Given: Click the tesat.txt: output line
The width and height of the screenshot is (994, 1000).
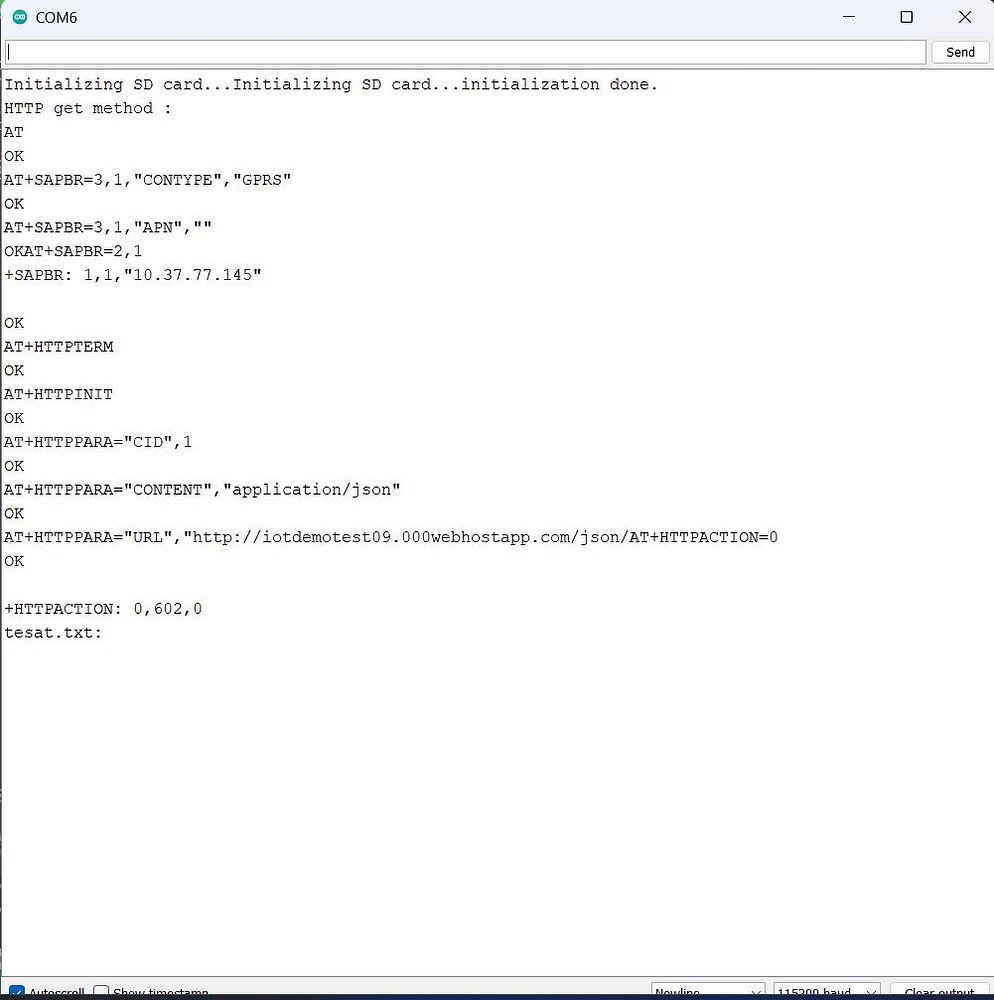Looking at the screenshot, I should pos(52,632).
